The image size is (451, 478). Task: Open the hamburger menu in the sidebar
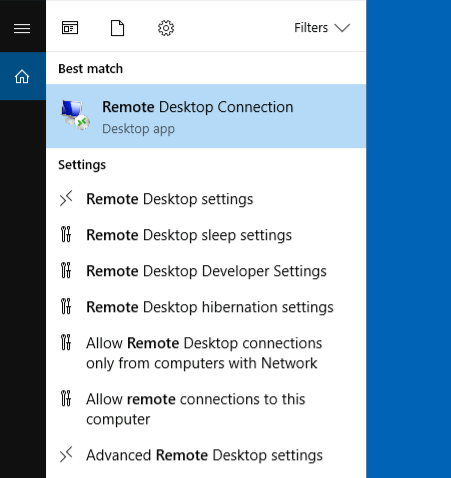[22, 28]
